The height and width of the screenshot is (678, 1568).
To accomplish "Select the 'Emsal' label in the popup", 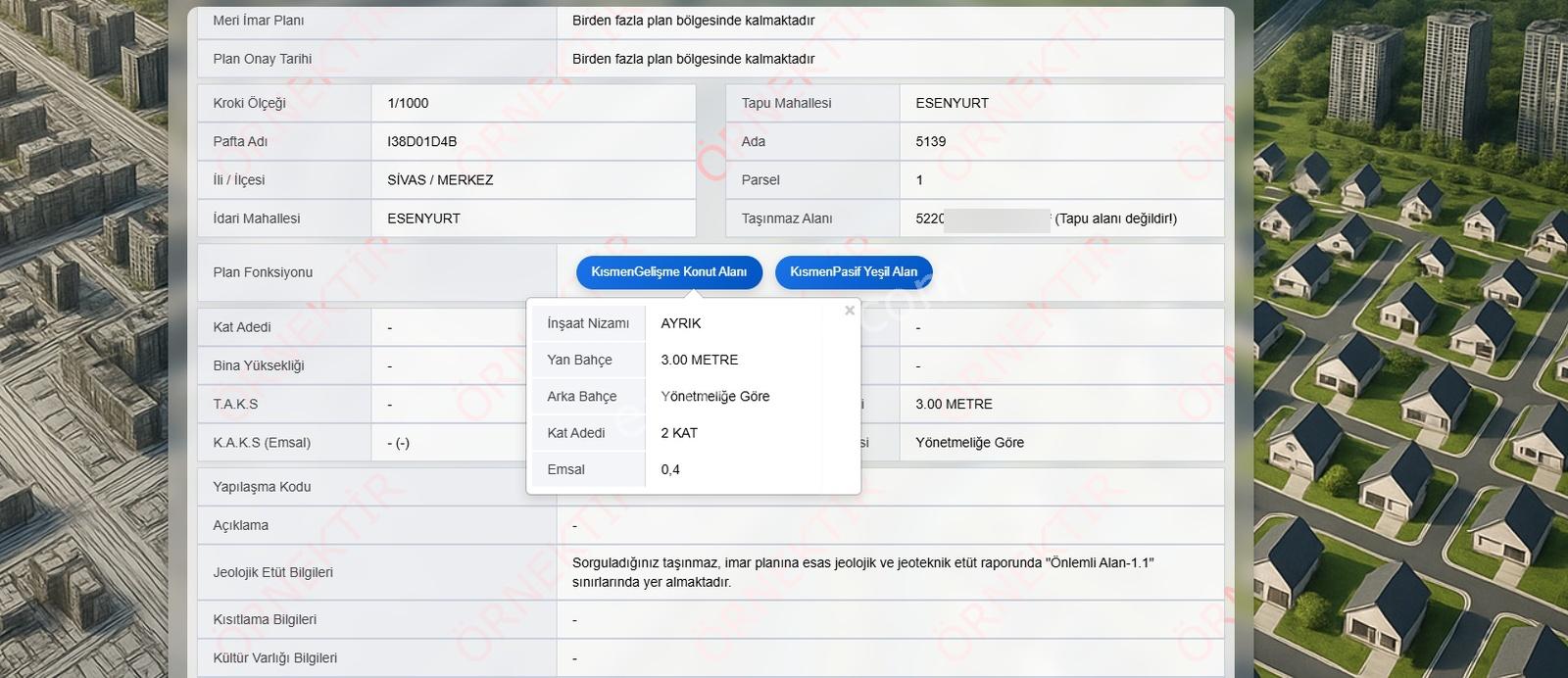I will click(565, 469).
